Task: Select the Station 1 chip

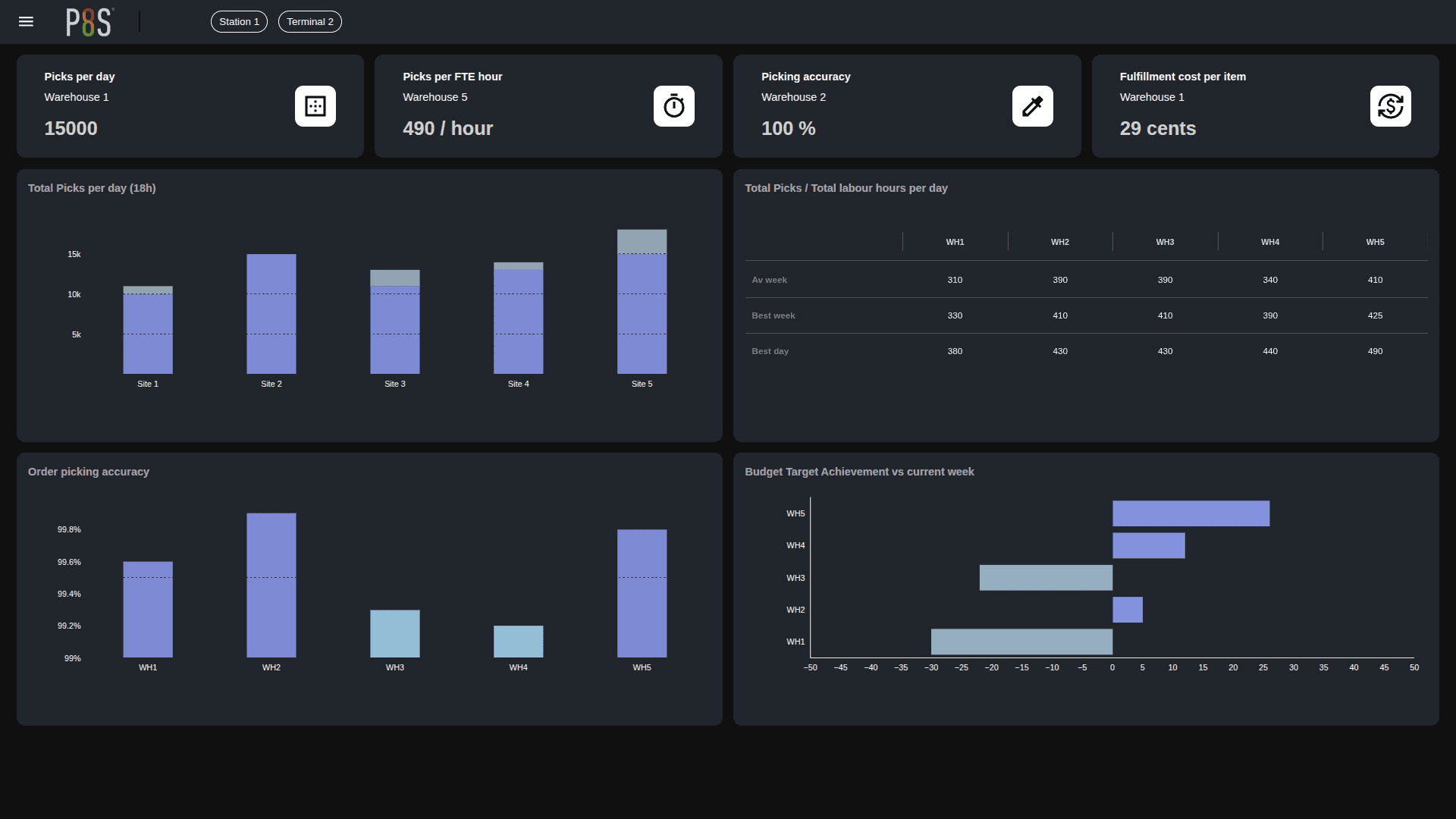Action: pyautogui.click(x=239, y=22)
